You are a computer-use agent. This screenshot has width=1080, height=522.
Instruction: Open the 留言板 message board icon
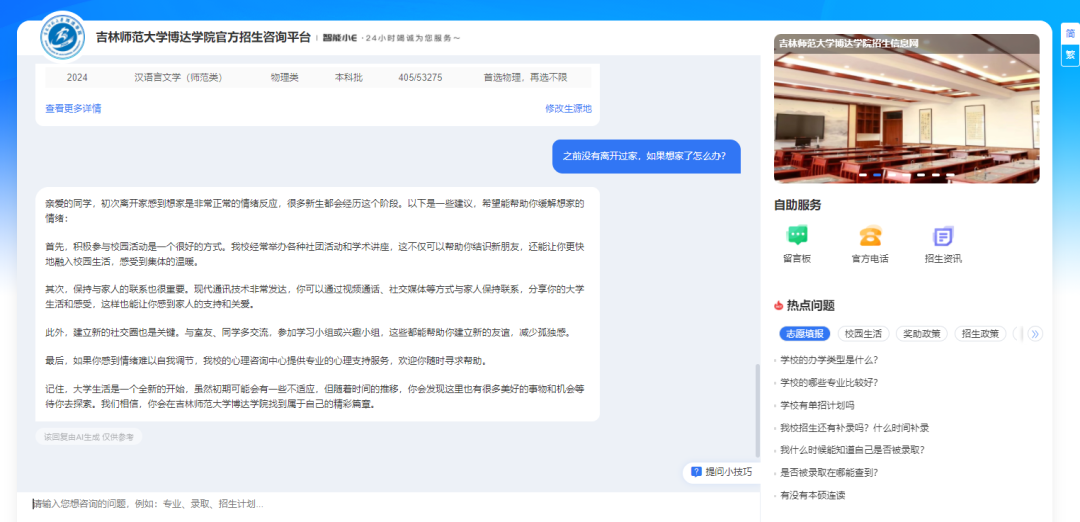point(797,237)
